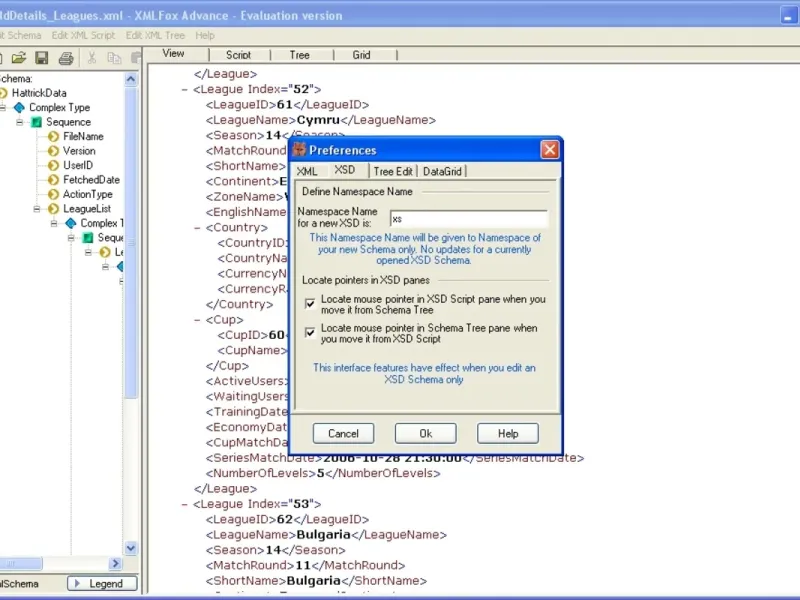800x600 pixels.
Task: Click the UserID element icon
Action: coord(54,165)
